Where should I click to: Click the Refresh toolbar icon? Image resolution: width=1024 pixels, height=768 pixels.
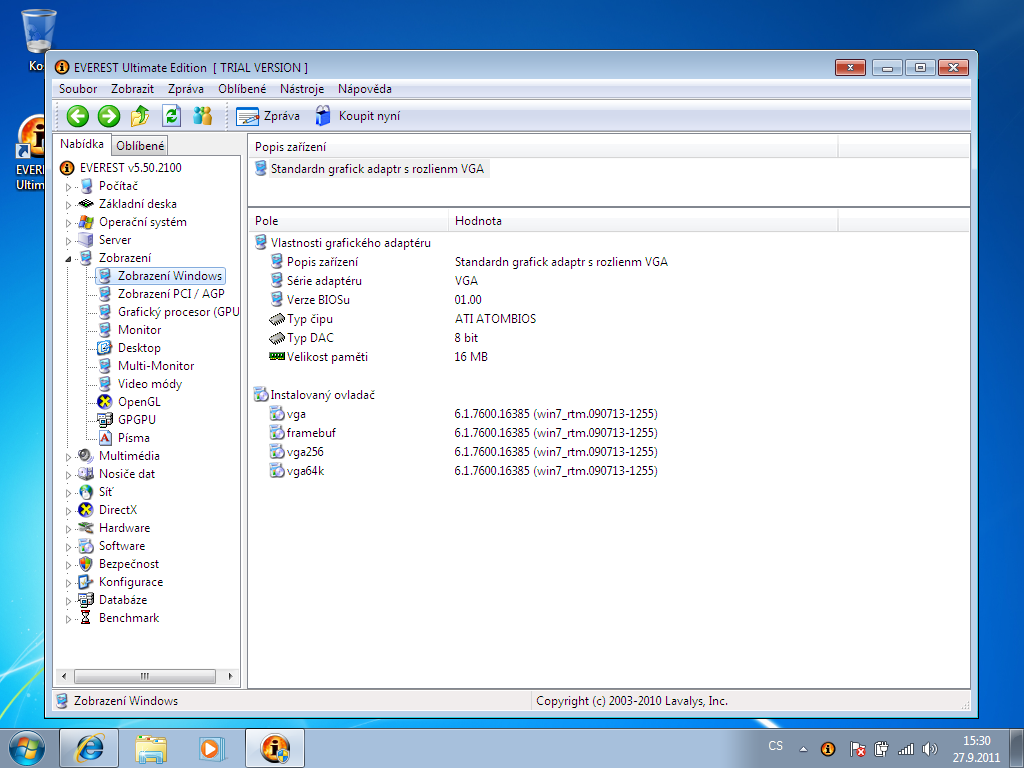coord(171,116)
